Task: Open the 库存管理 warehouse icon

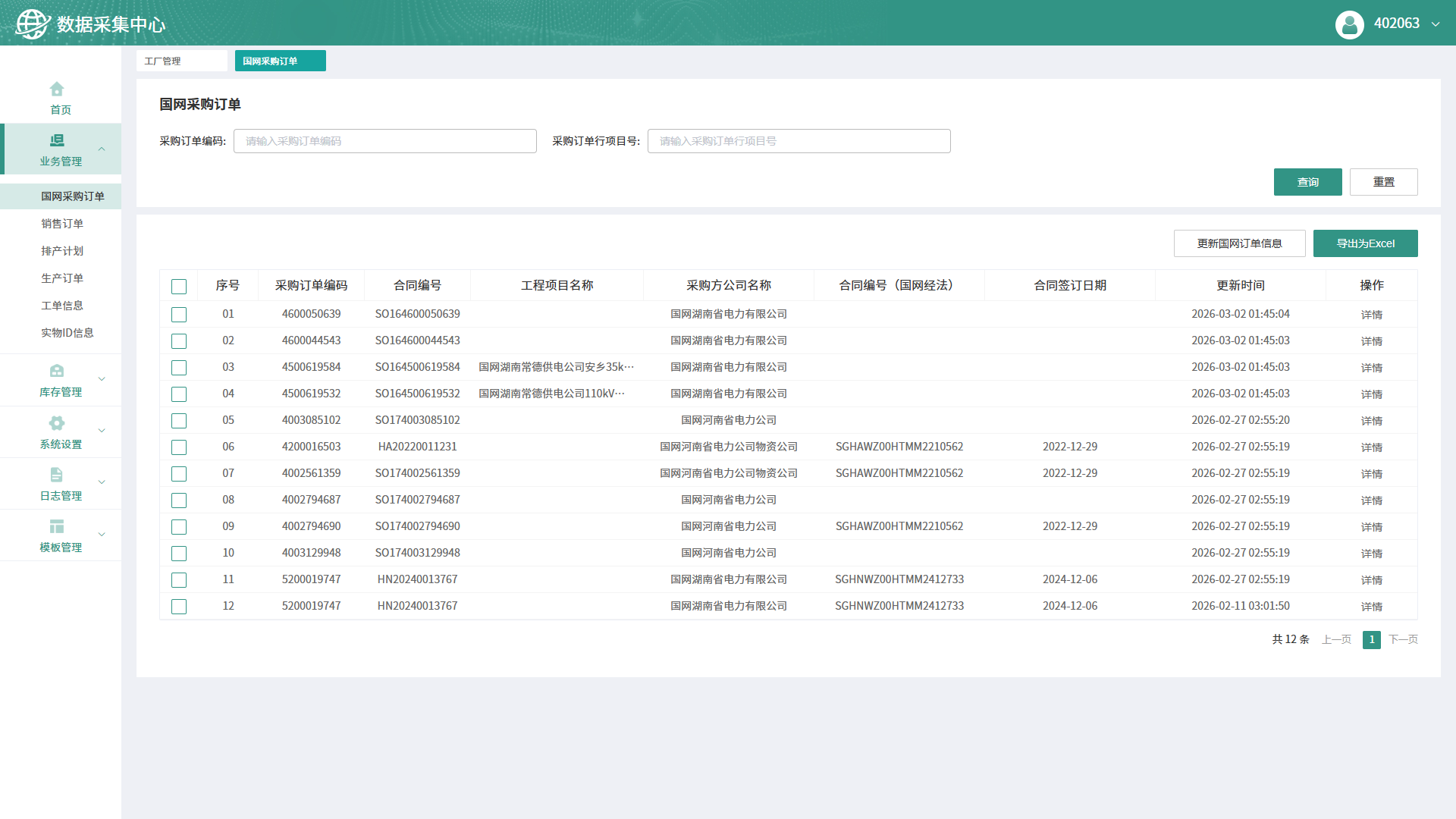Action: (x=57, y=372)
